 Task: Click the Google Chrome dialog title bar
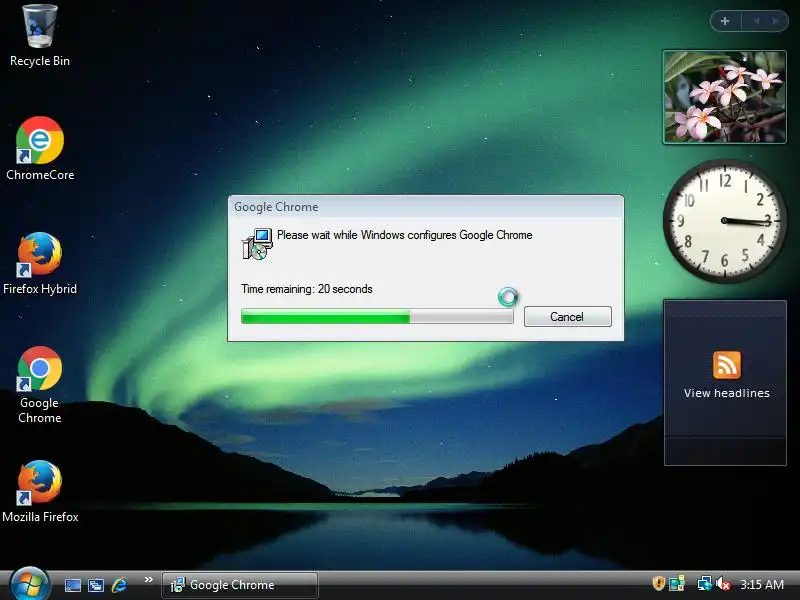pos(426,207)
